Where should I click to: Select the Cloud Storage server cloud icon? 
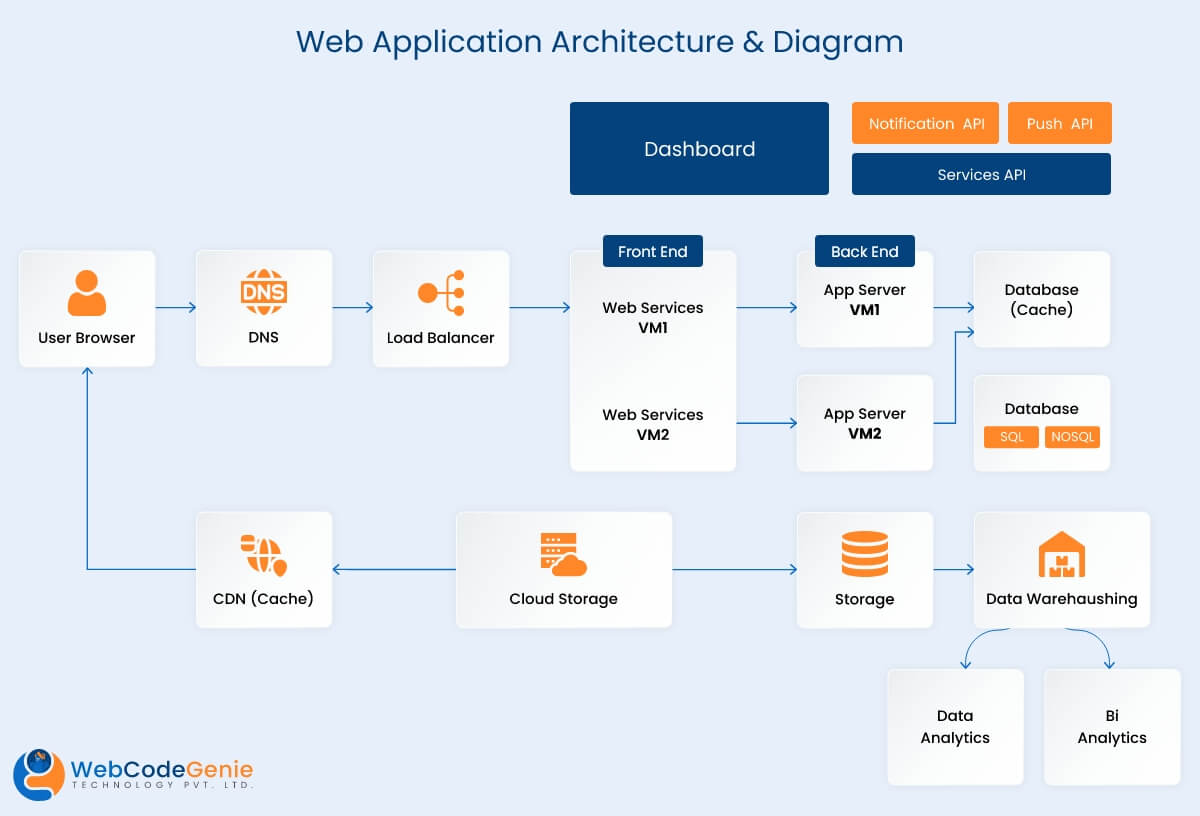click(x=563, y=553)
